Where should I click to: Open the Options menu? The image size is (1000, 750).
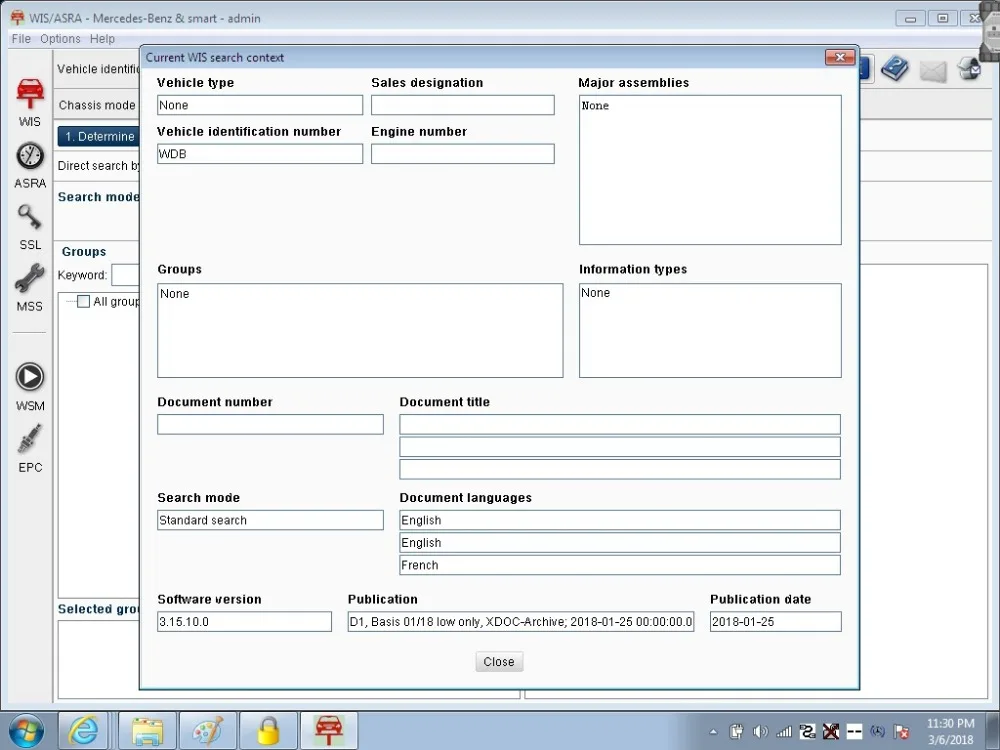pyautogui.click(x=60, y=39)
